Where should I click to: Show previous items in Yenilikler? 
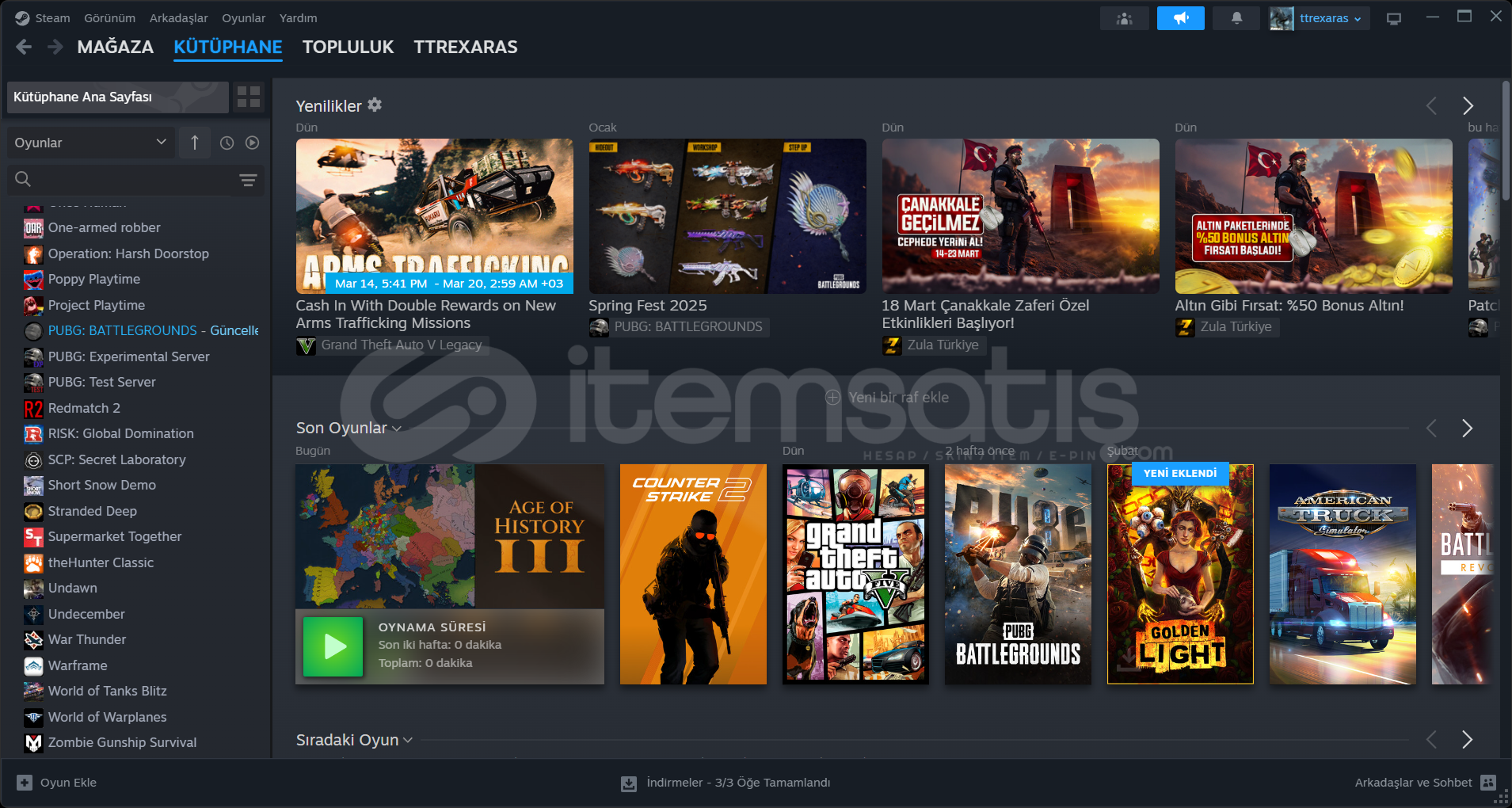(x=1431, y=105)
